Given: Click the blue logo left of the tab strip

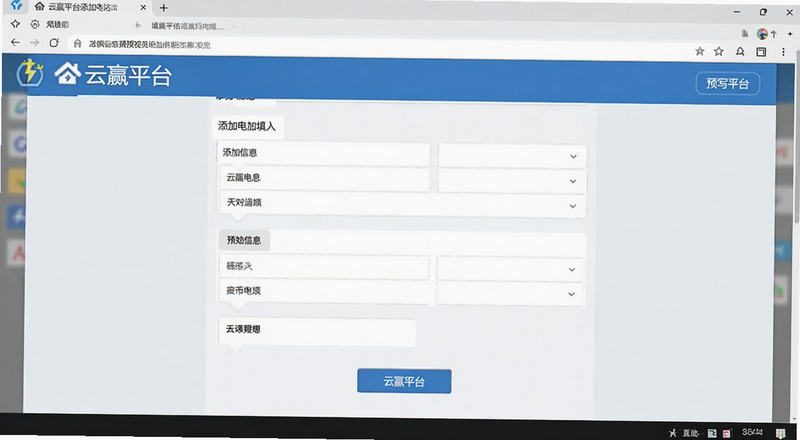Looking at the screenshot, I should coord(16,5).
